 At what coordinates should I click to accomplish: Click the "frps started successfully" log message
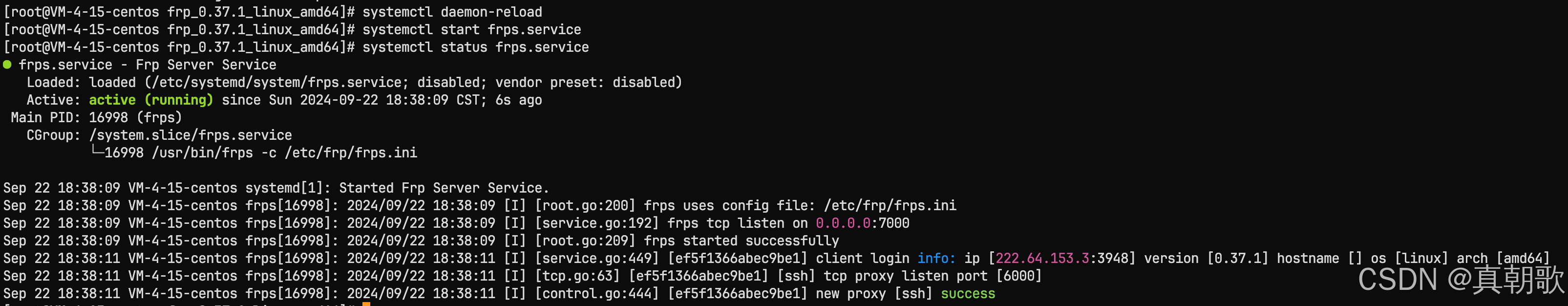(x=742, y=241)
